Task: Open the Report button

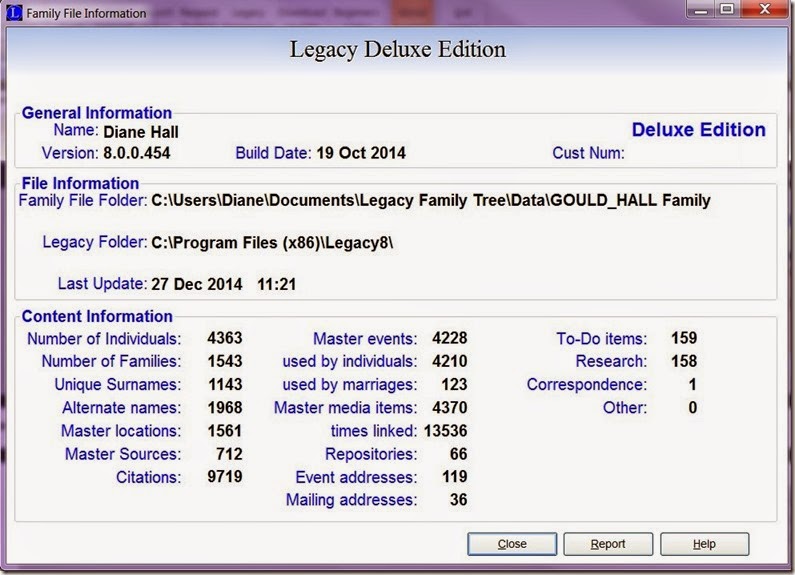Action: point(608,544)
